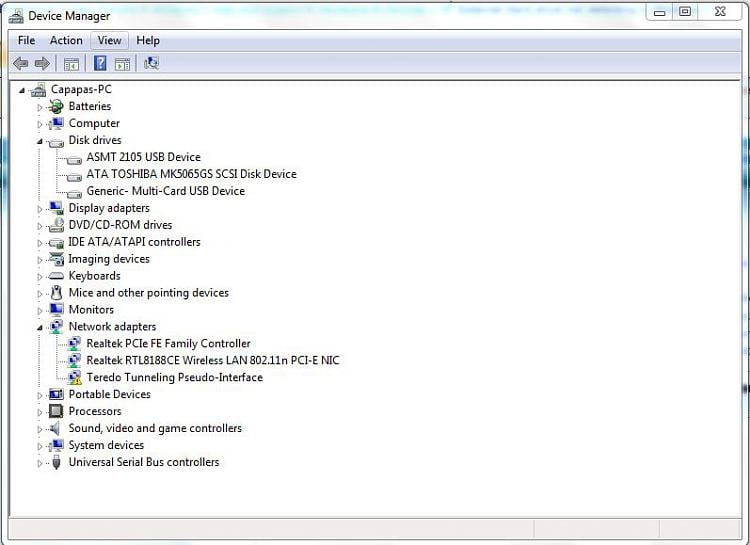Expand Universal Serial Bus controllers arrow
The width and height of the screenshot is (750, 545).
click(x=40, y=463)
